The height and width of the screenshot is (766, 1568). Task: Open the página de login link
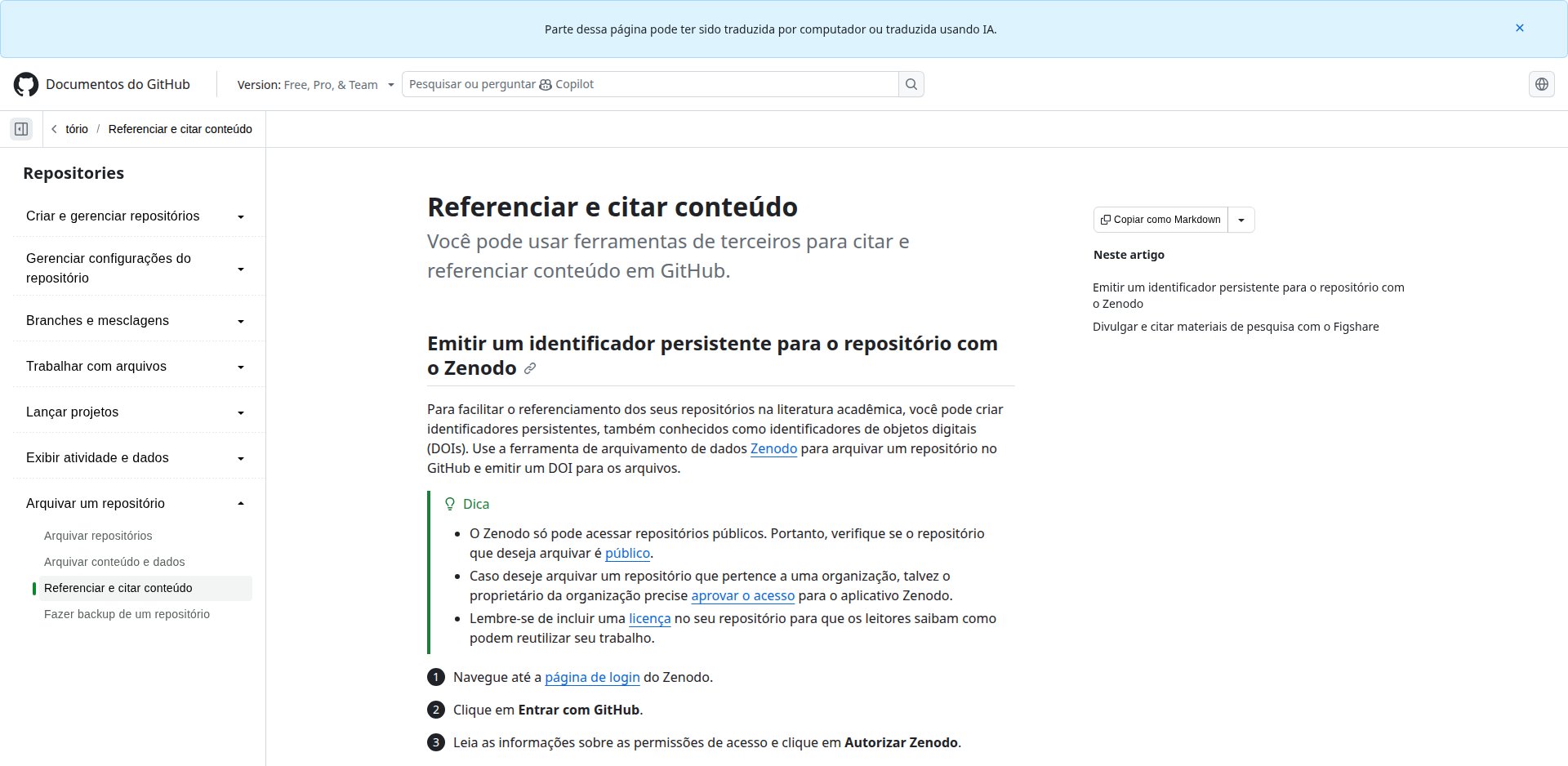(592, 677)
